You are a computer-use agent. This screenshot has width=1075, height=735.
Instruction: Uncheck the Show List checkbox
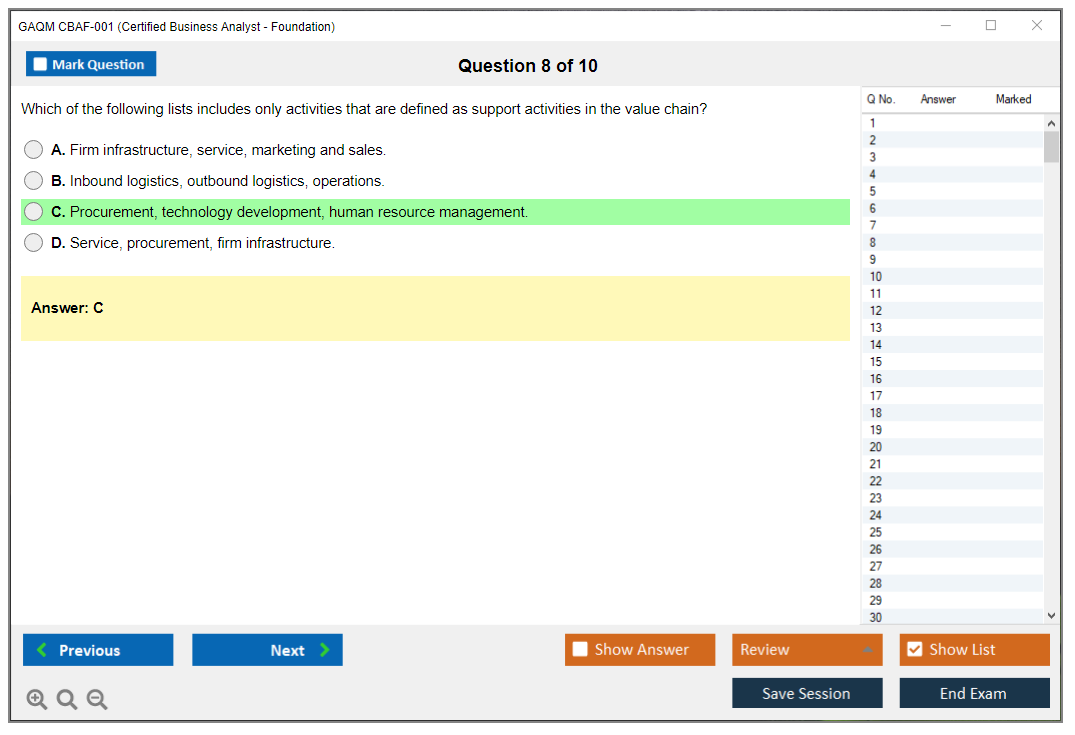pos(914,650)
